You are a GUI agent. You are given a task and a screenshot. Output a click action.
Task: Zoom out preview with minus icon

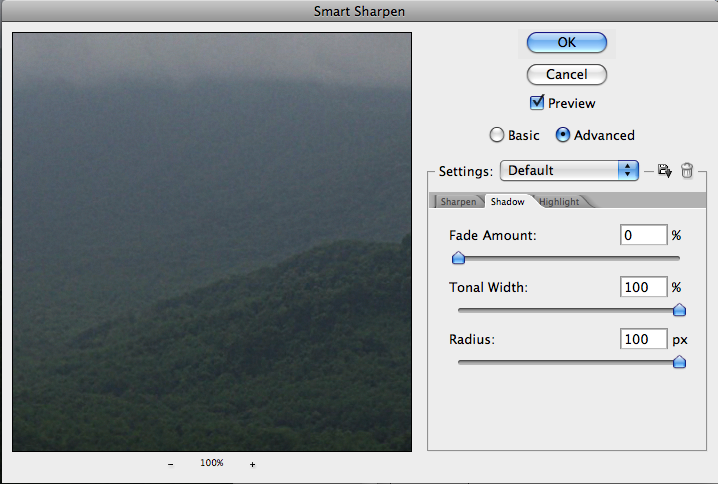(x=170, y=464)
